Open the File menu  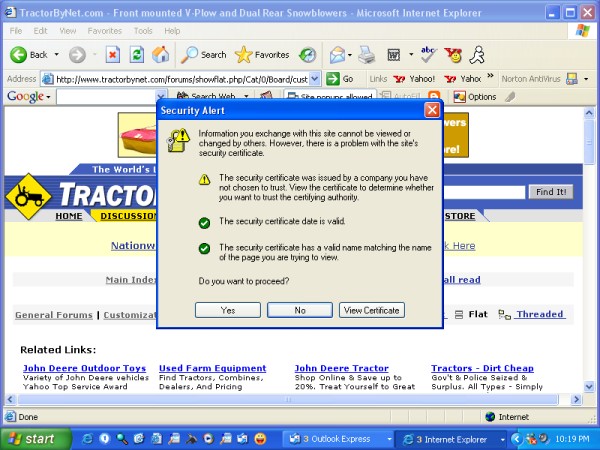[x=16, y=31]
